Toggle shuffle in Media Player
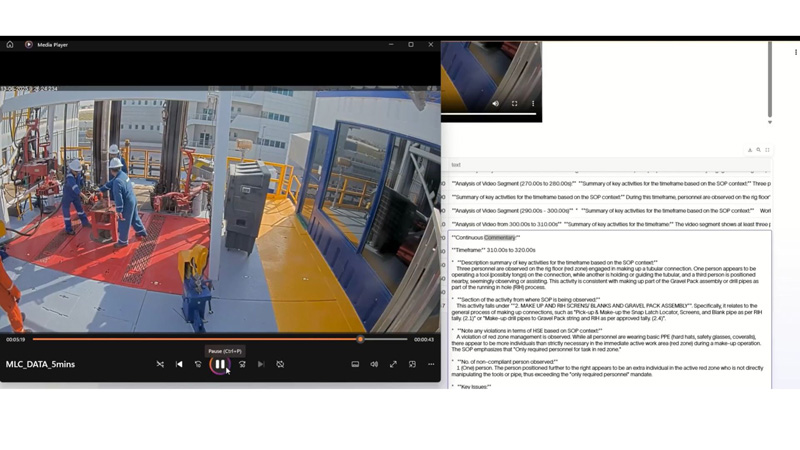Image resolution: width=800 pixels, height=450 pixels. 160,364
